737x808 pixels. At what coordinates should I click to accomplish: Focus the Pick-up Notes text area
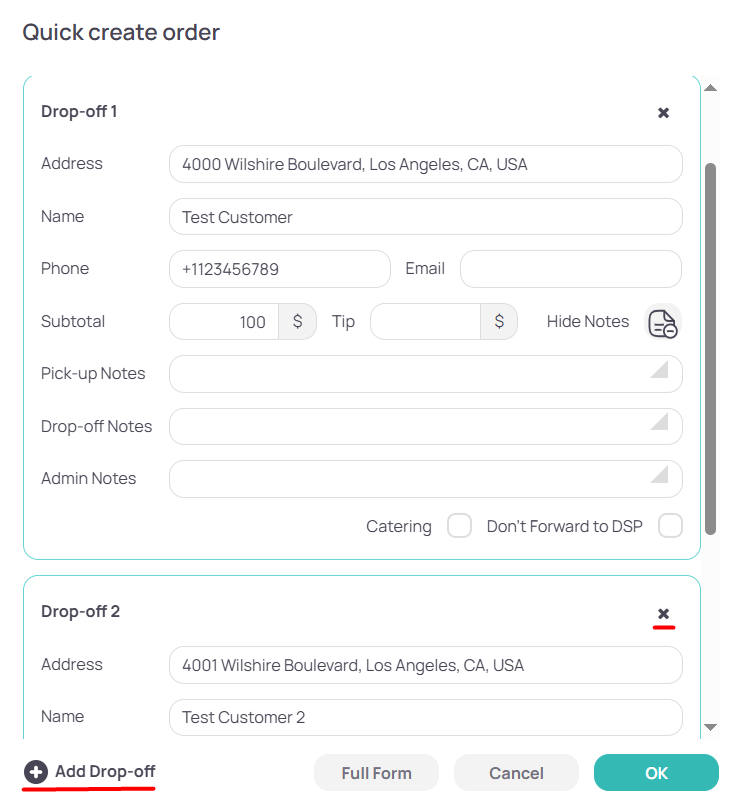[426, 374]
